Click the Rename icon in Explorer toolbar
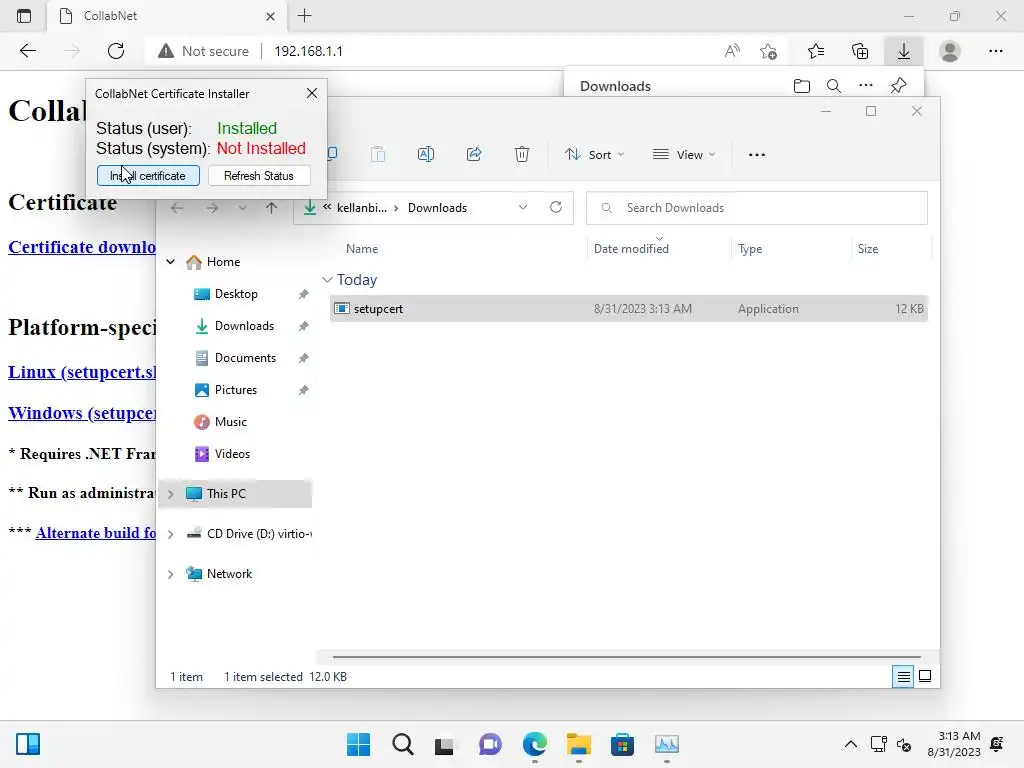Screen dimensions: 1024x768 (426, 155)
